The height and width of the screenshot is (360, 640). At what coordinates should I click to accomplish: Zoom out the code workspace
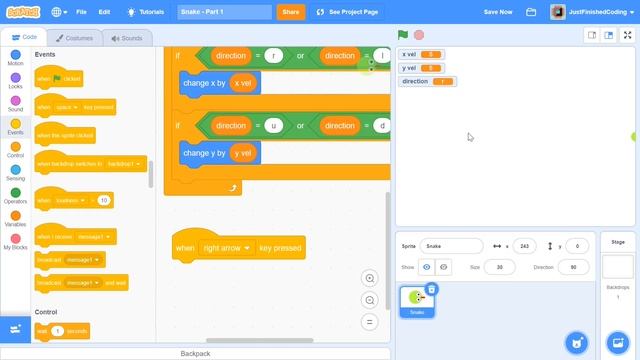(x=370, y=300)
